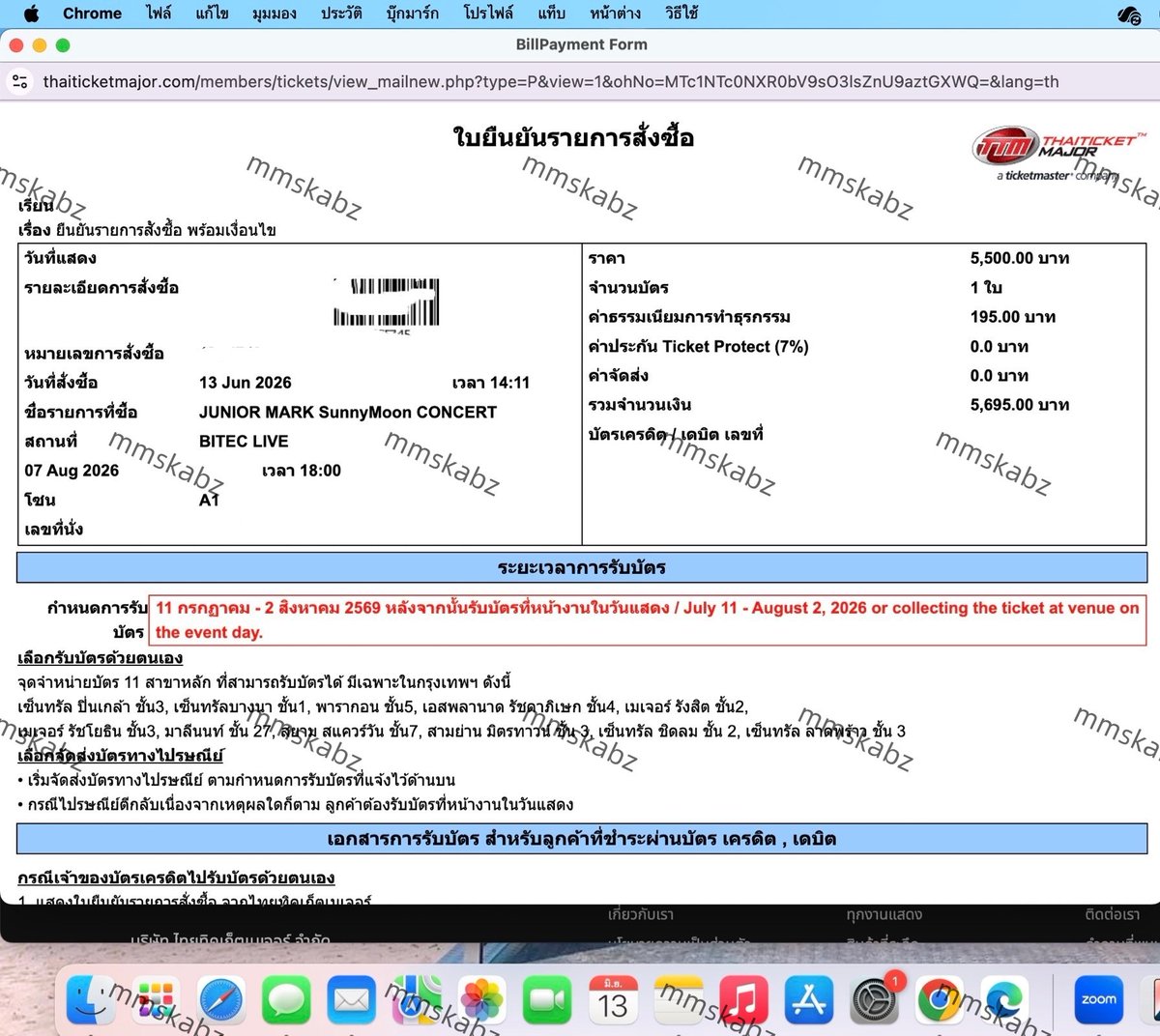Click the เอกสารการรับบัตร blue section header
Viewport: 1160px width, 1036px height.
point(582,839)
